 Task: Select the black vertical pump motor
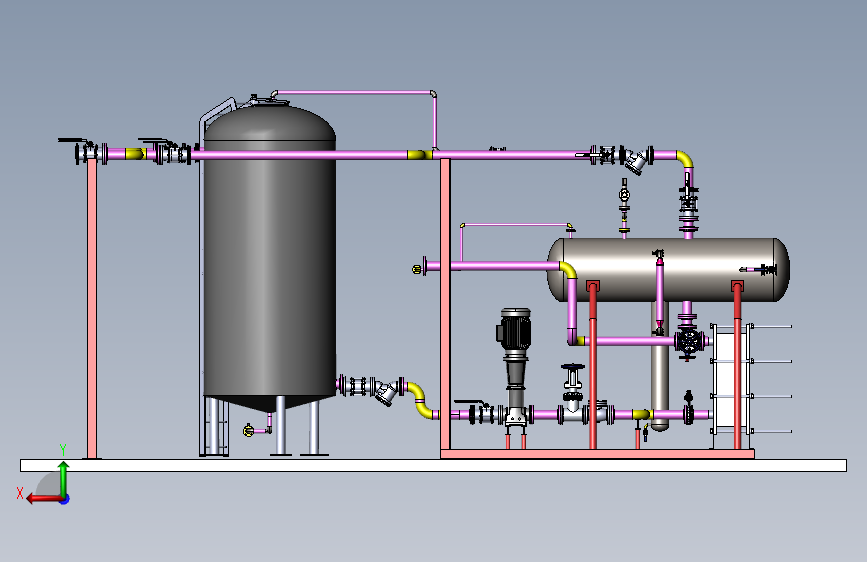pos(514,331)
